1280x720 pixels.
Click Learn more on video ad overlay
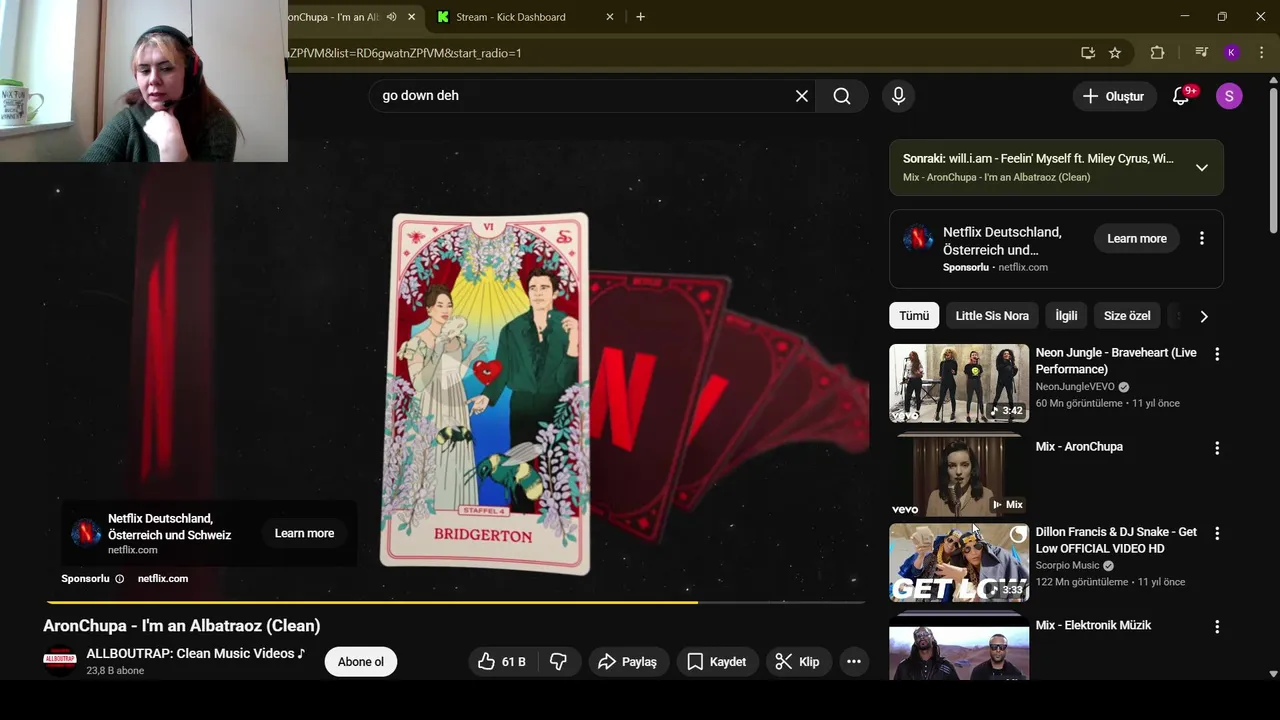(x=305, y=533)
